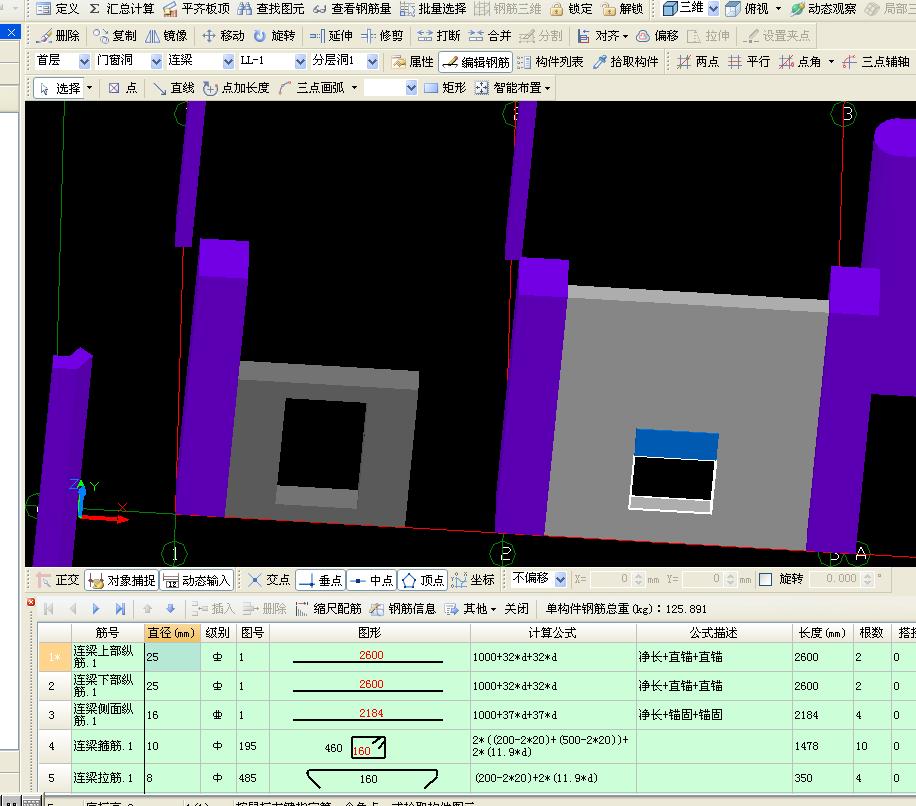Select the 偏移 (offset) tool
This screenshot has width=916, height=806.
(x=657, y=36)
